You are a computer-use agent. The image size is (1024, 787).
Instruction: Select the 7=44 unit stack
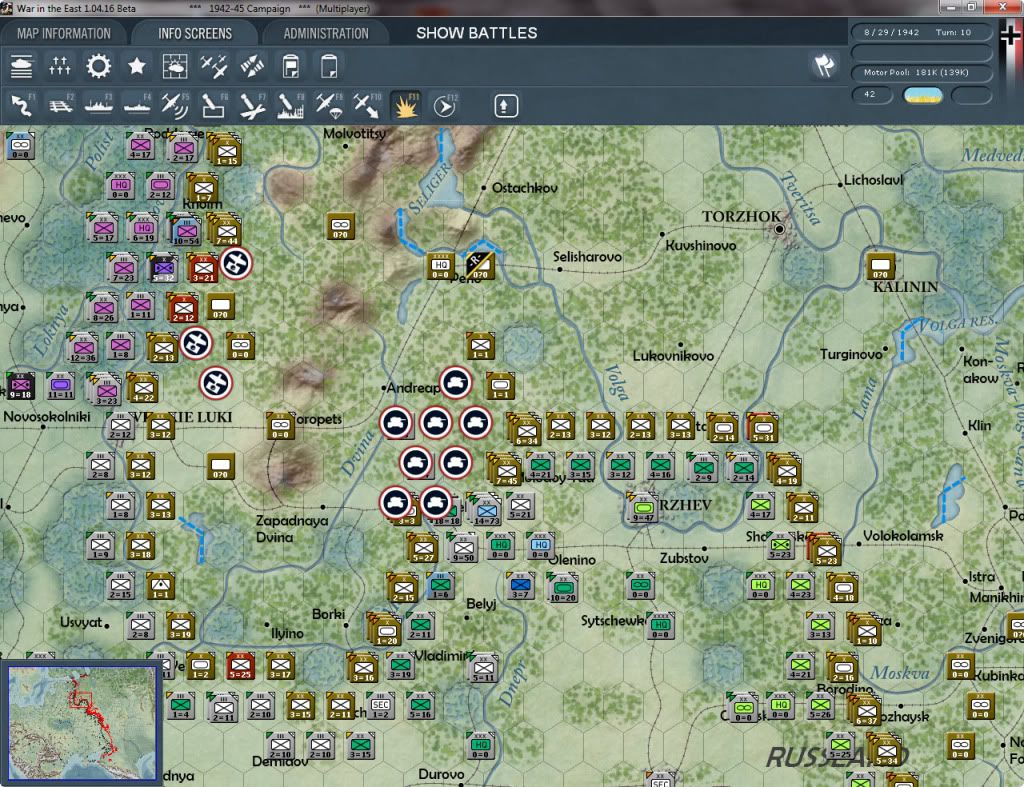[225, 231]
